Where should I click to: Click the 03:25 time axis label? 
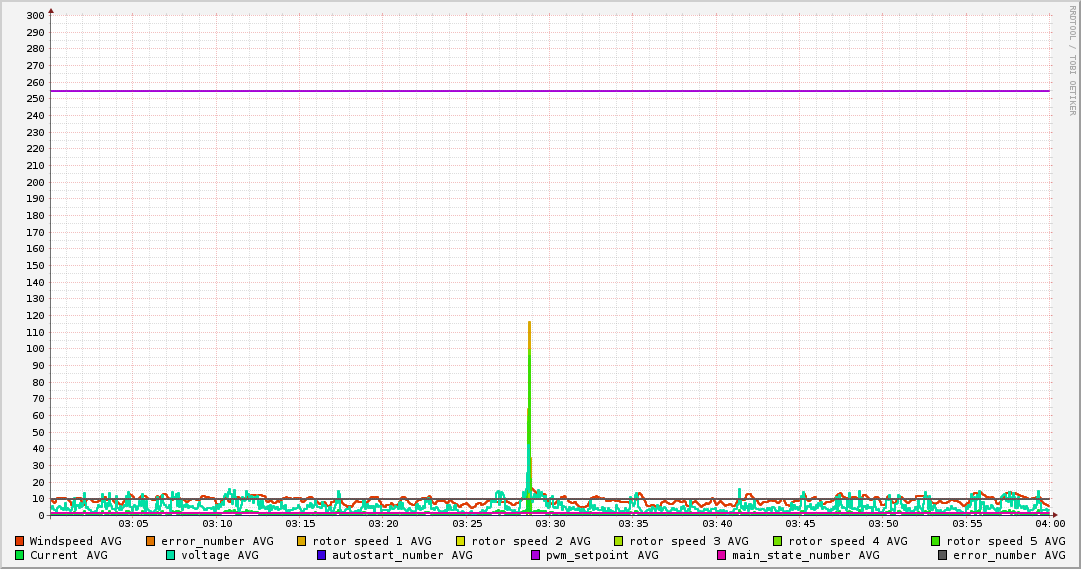point(467,524)
